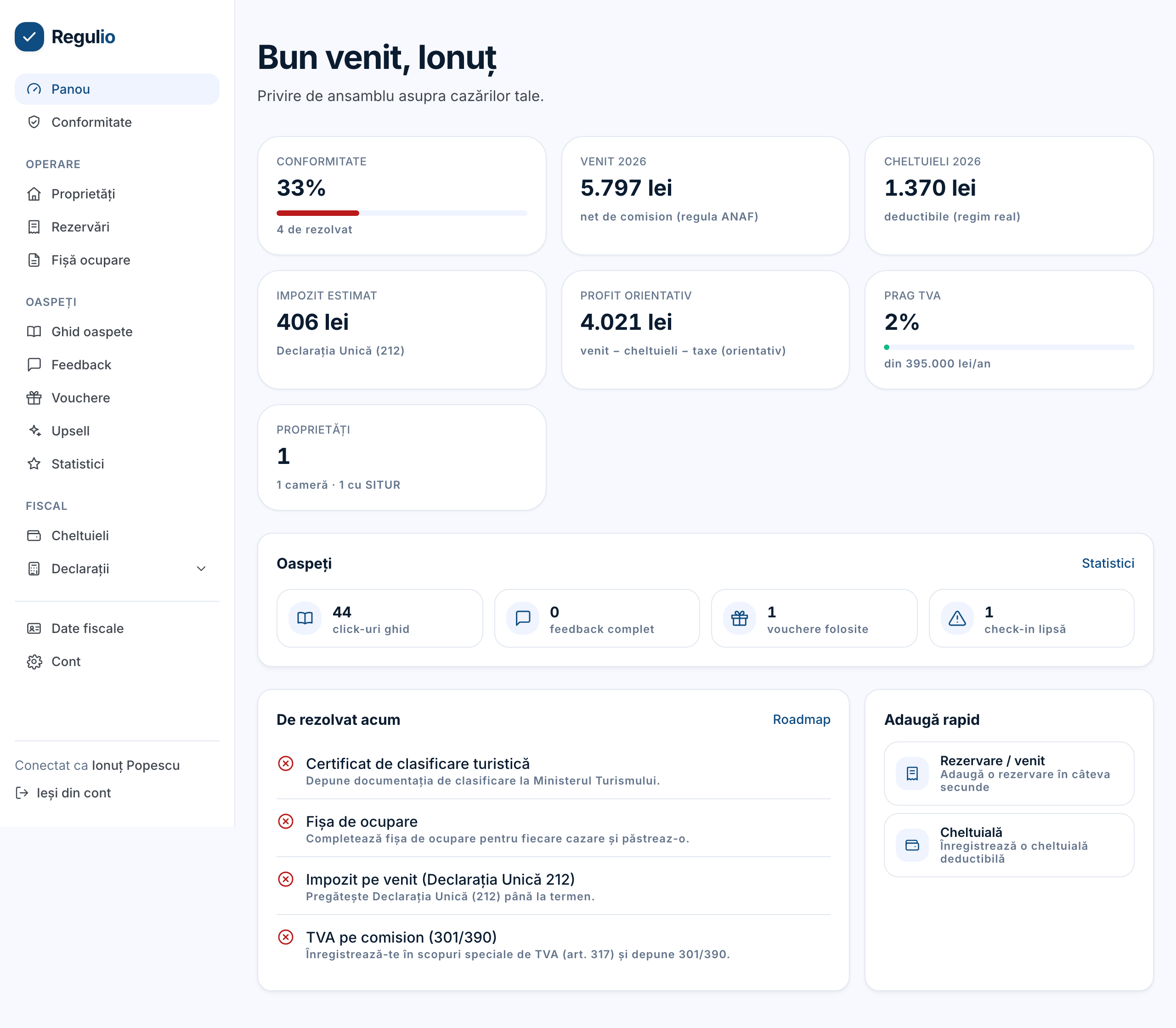
Task: Click the red X icon beside Impozit pe venit
Action: tap(286, 880)
